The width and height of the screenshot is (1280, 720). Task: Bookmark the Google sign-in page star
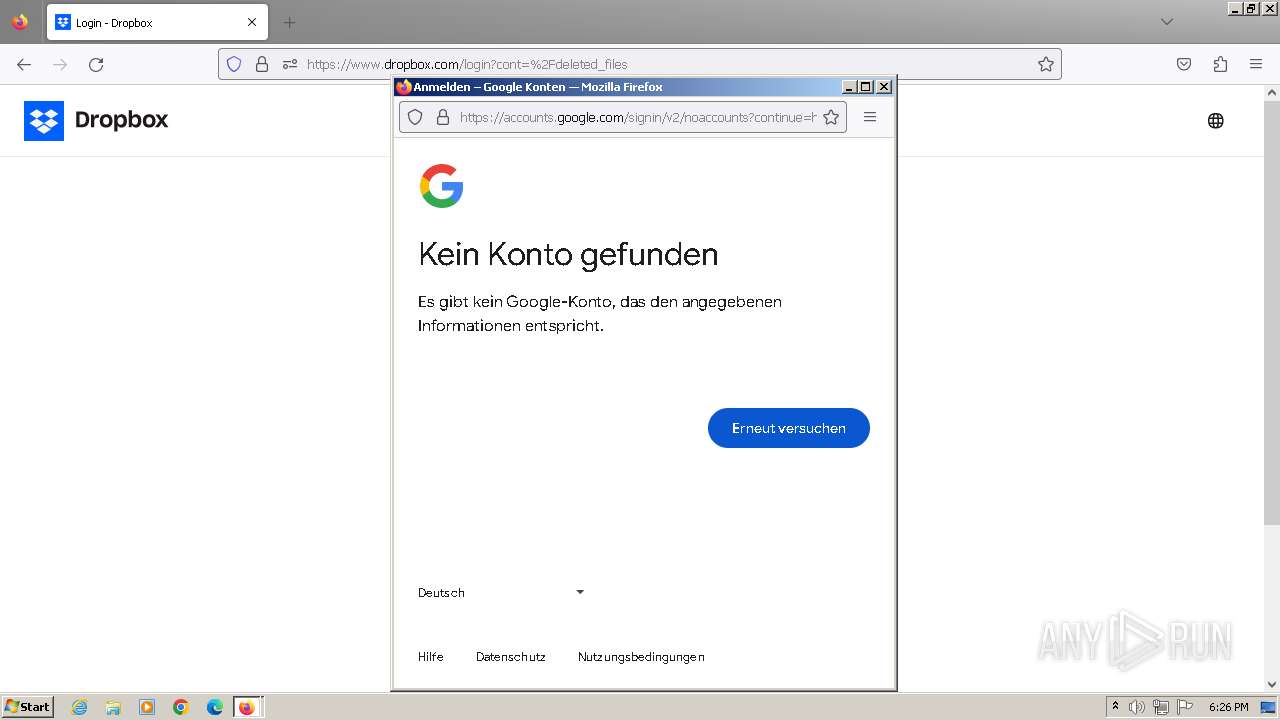831,117
